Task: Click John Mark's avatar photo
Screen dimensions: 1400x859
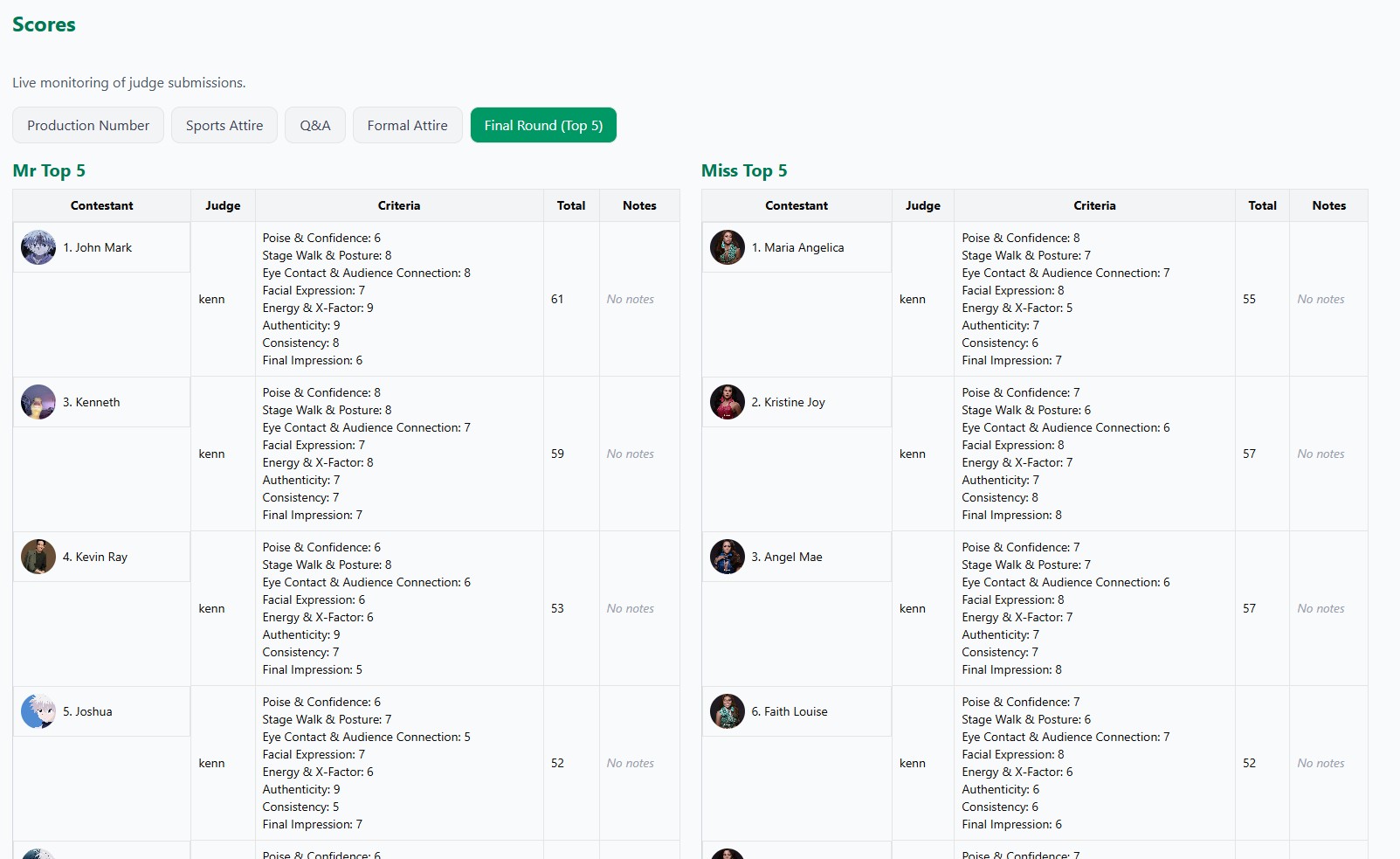Action: pyautogui.click(x=38, y=247)
